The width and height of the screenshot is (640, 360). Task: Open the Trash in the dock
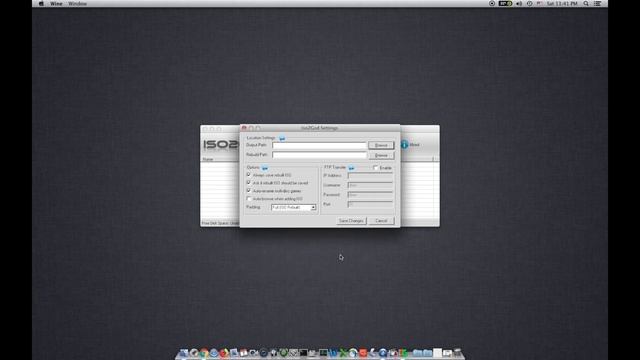point(457,353)
